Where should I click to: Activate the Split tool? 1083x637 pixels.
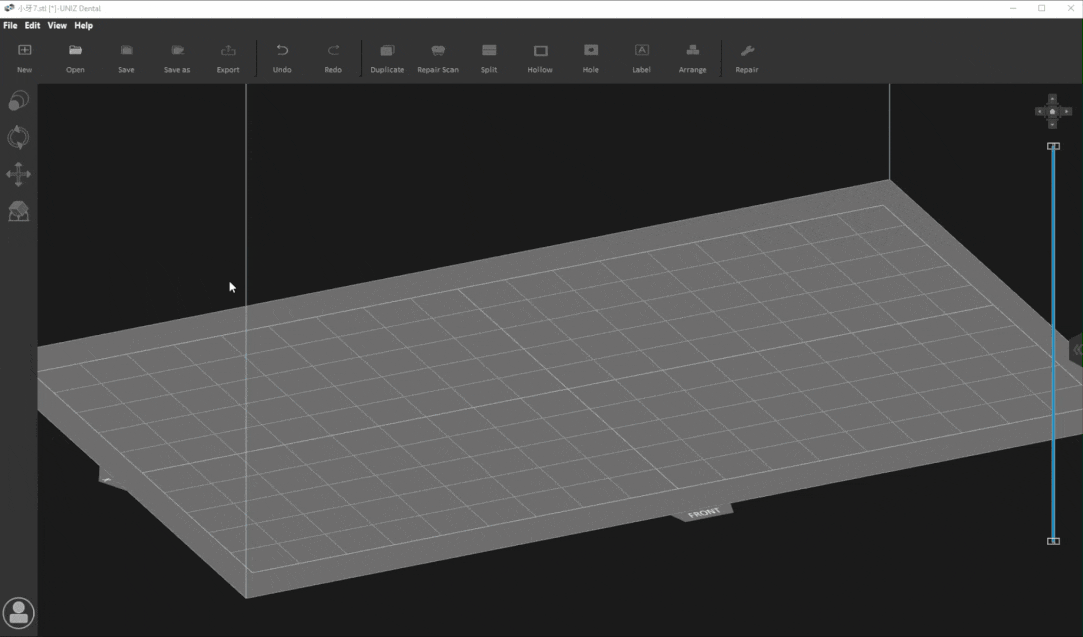click(x=489, y=51)
